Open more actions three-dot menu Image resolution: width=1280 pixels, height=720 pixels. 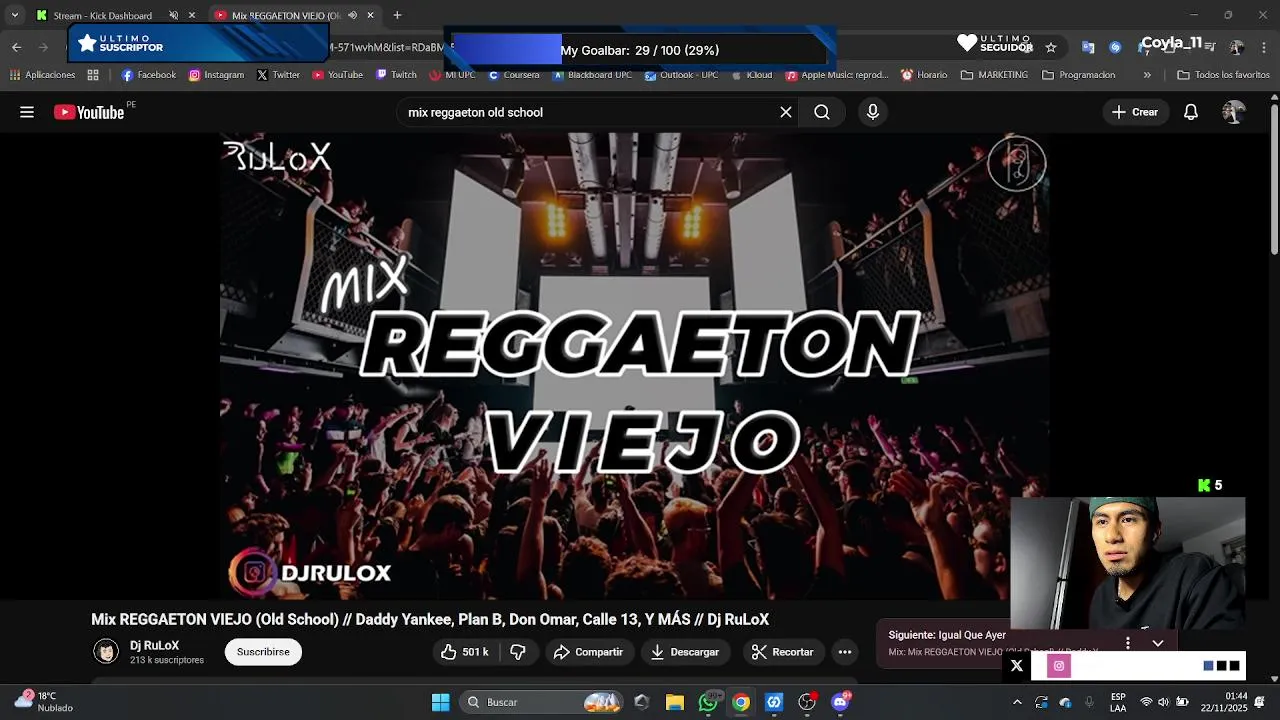(x=845, y=652)
